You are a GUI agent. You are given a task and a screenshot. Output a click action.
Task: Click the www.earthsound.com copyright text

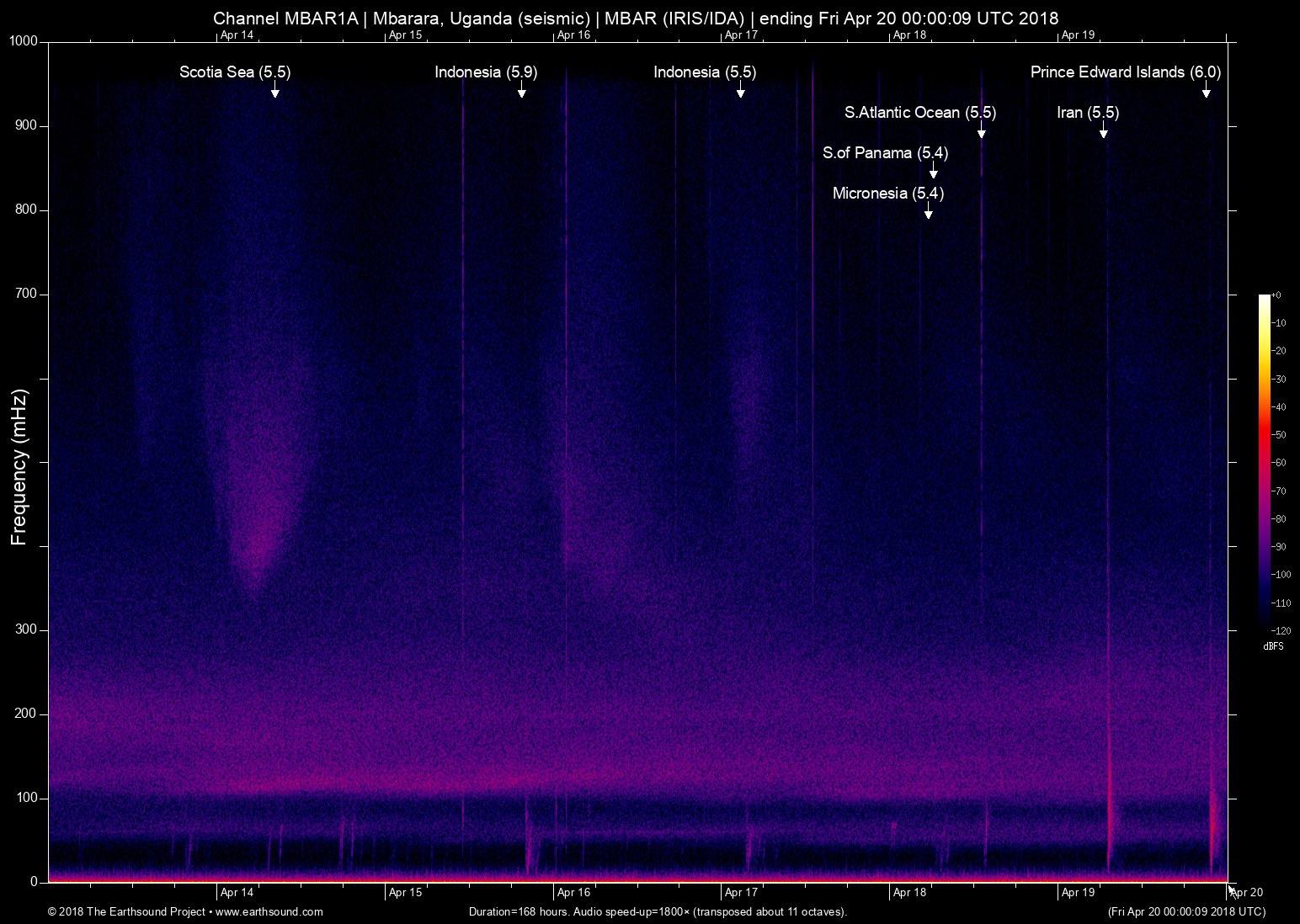[x=185, y=911]
